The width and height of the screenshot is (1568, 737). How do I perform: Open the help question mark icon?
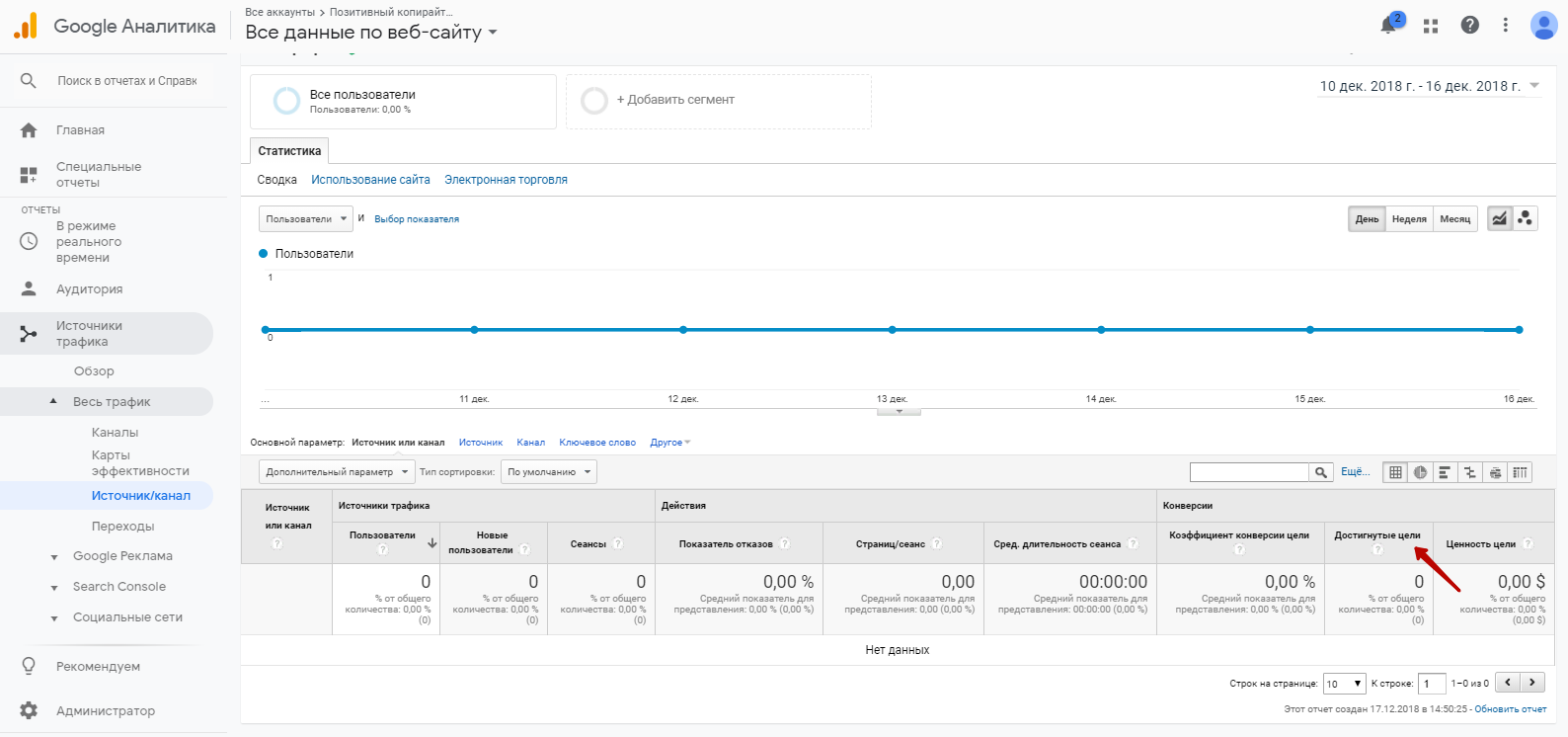click(1470, 25)
